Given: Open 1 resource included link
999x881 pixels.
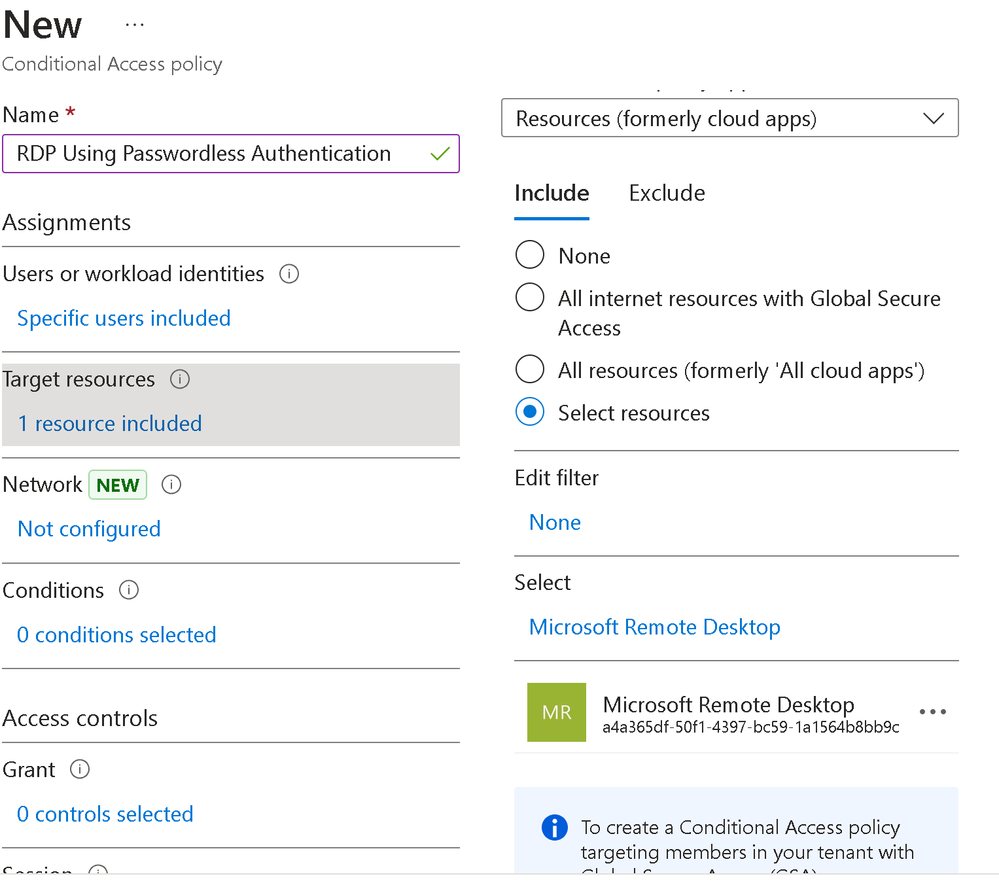Looking at the screenshot, I should (110, 424).
